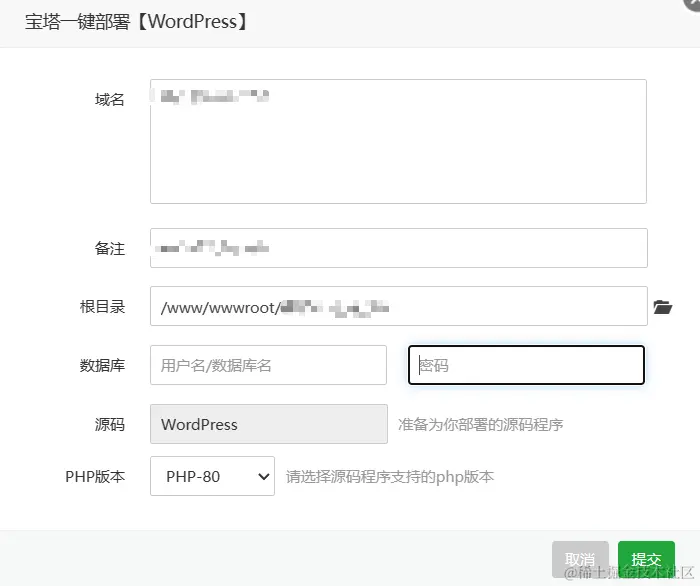Open the root directory folder browser icon
This screenshot has width=700, height=586.
(662, 307)
